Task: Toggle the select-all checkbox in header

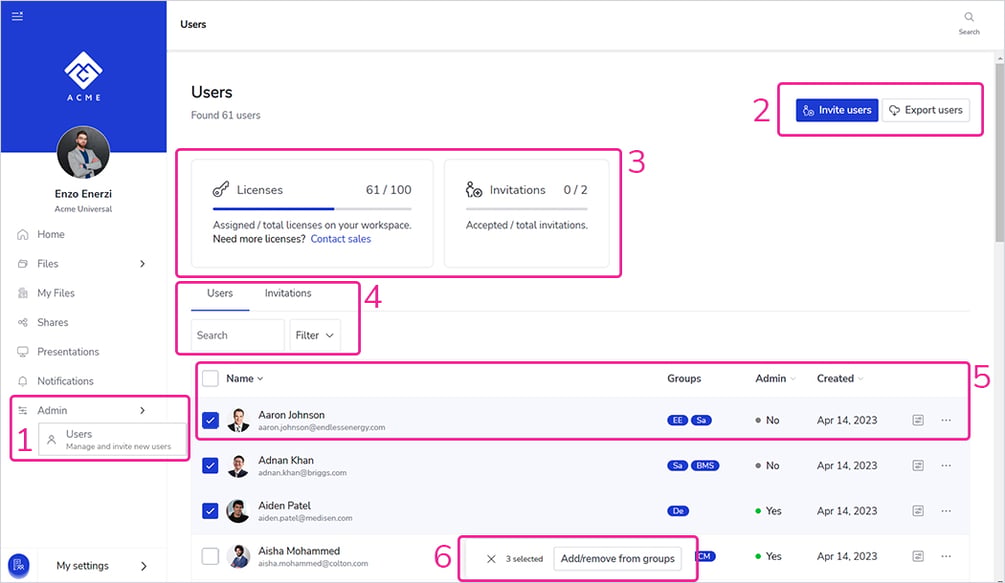Action: (210, 379)
